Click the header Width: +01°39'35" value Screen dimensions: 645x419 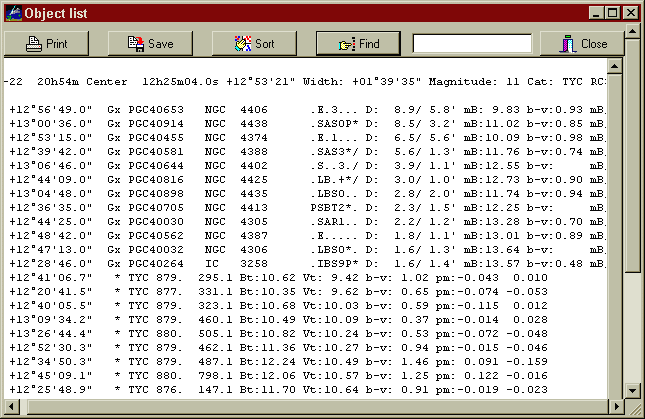tap(362, 82)
